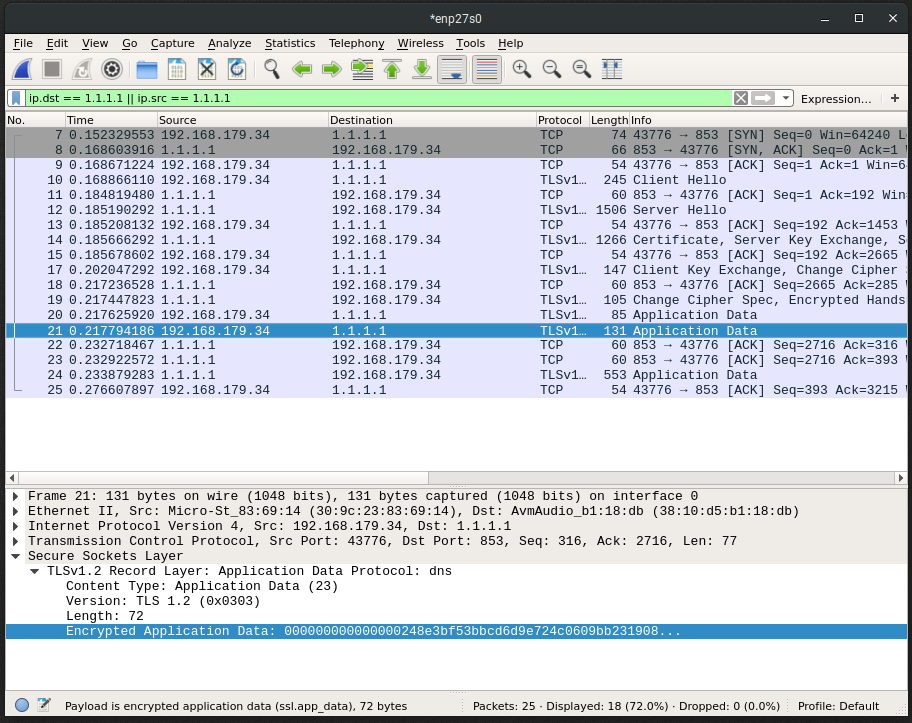912x723 pixels.
Task: Open the Wireless menu
Action: pyautogui.click(x=421, y=43)
